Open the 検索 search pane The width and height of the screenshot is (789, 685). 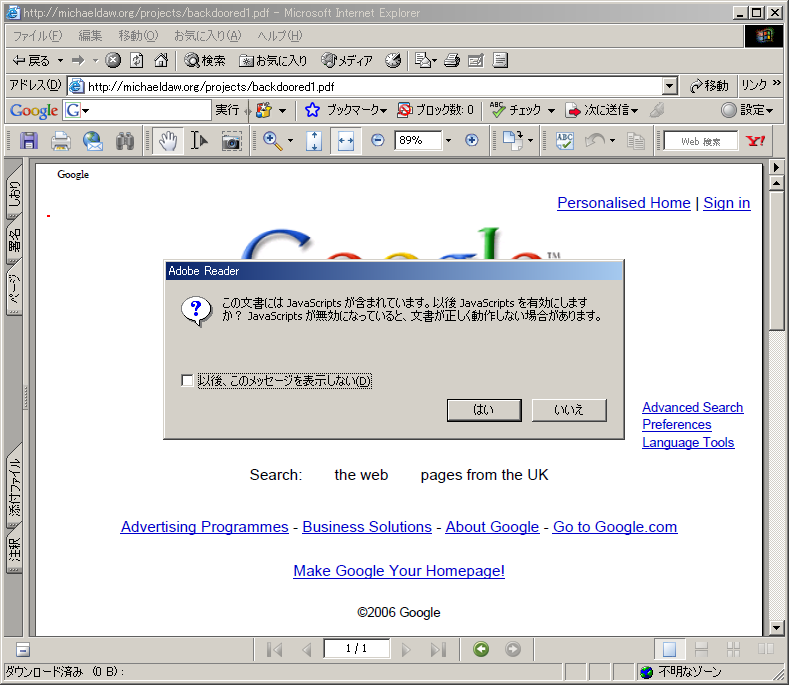coord(204,60)
